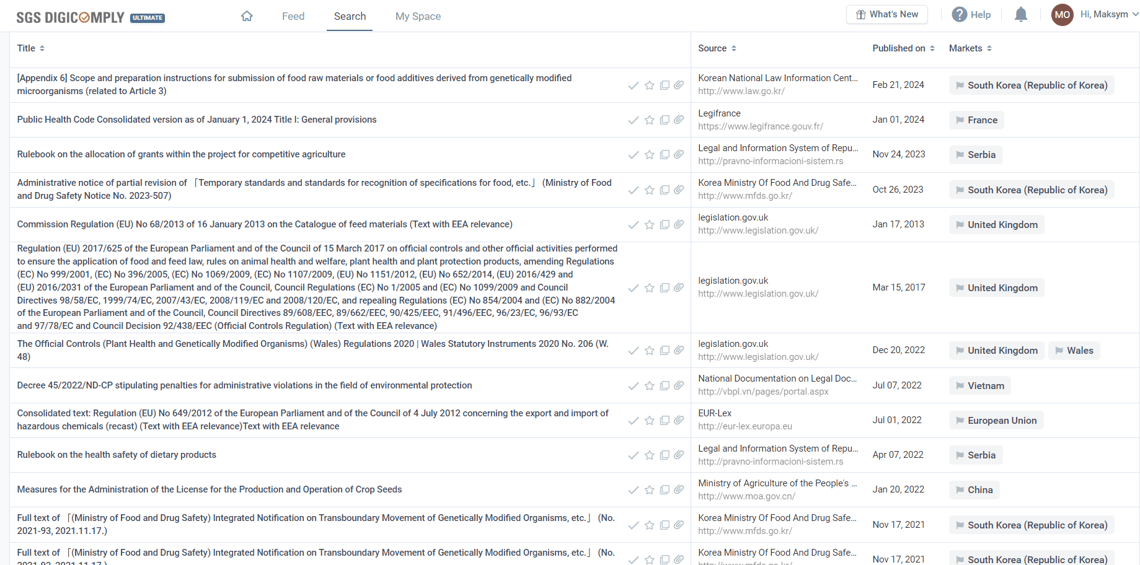The height and width of the screenshot is (565, 1140).
Task: Select the European Union market tag
Action: pyautogui.click(x=997, y=420)
